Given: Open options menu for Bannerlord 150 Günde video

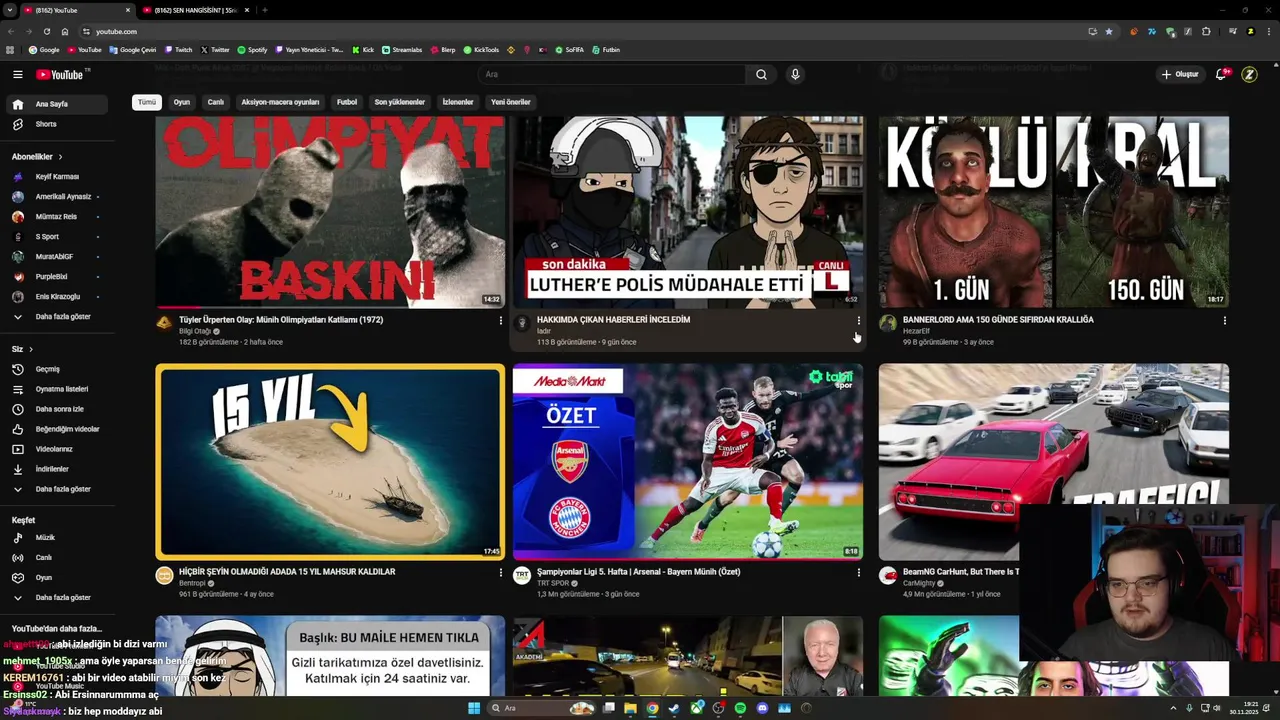Looking at the screenshot, I should (x=1224, y=321).
